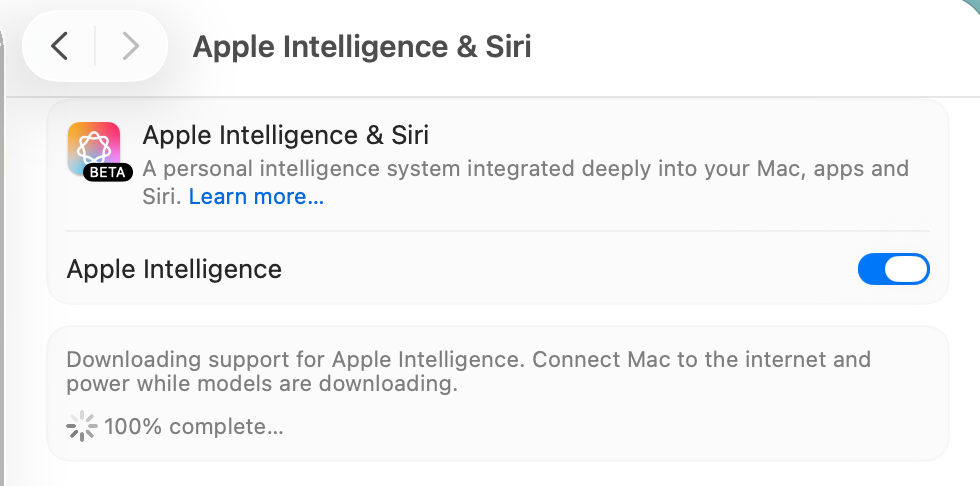Click the white knob of the toggle
Screen dimensions: 980x486
click(908, 269)
